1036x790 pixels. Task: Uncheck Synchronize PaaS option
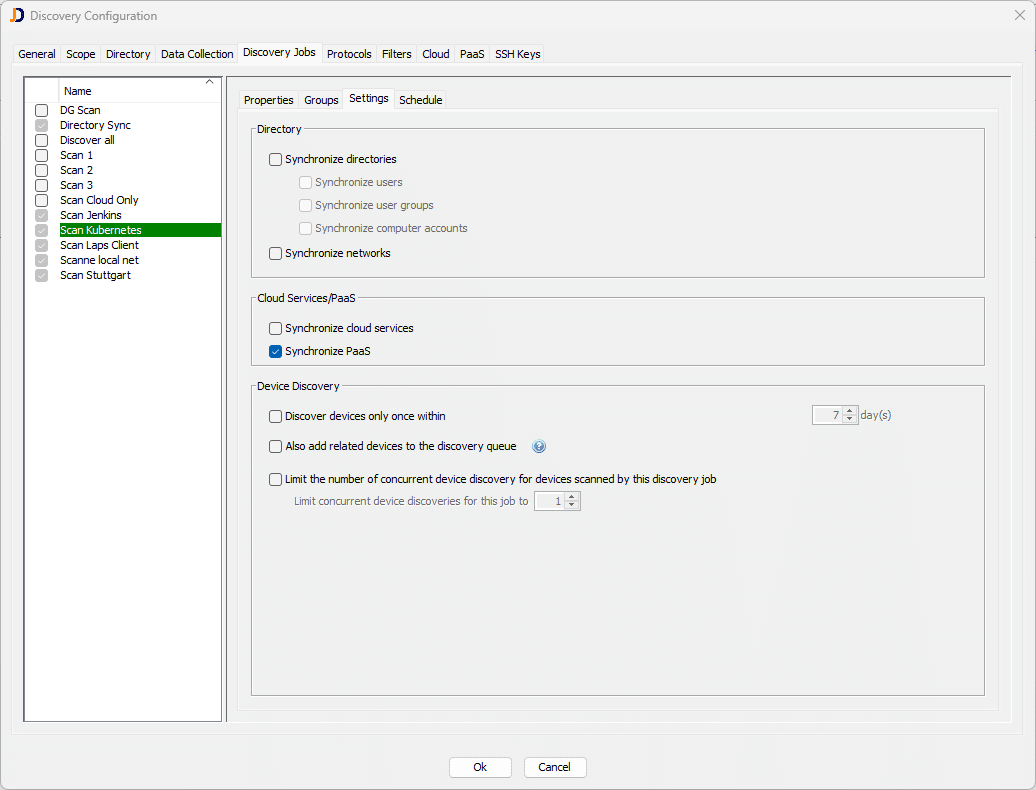pyautogui.click(x=276, y=351)
